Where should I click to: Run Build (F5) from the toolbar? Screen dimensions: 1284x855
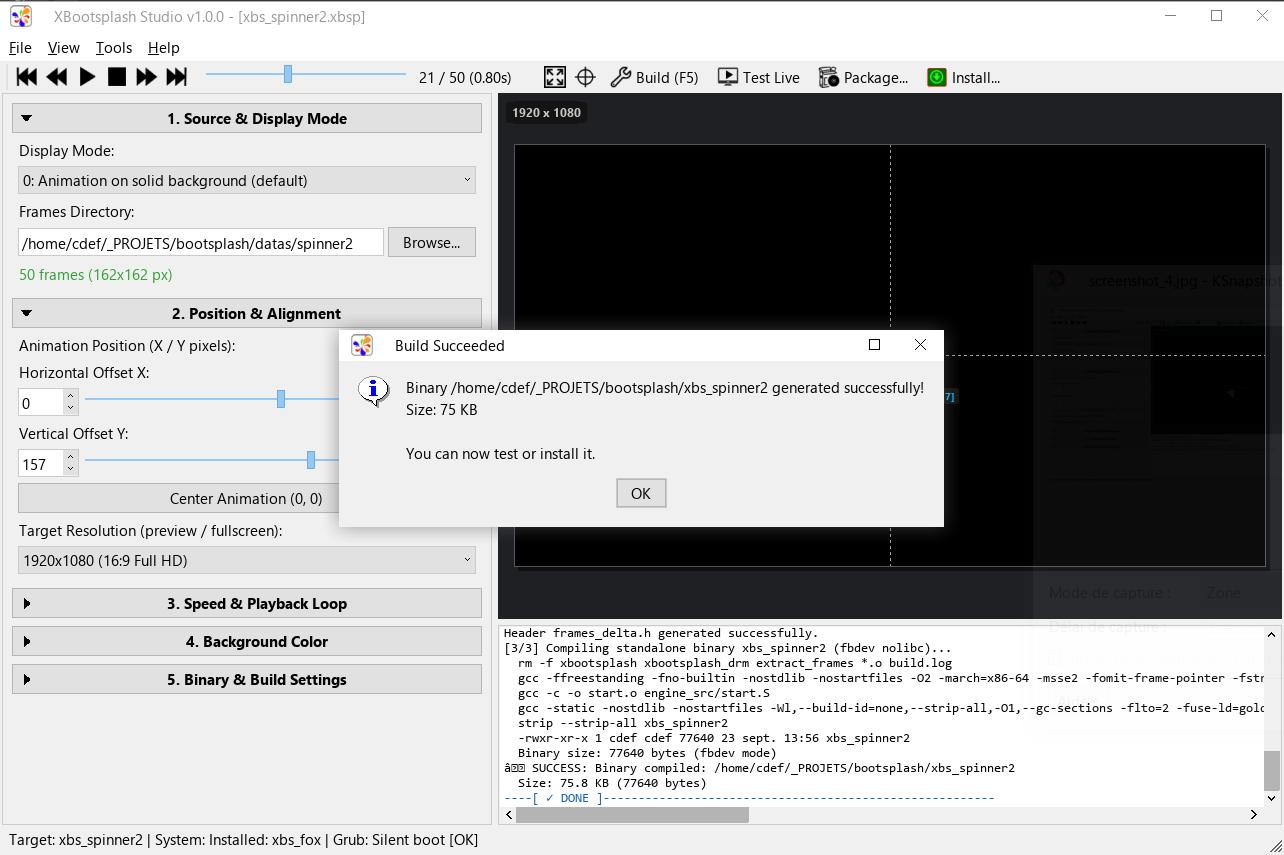pos(654,77)
